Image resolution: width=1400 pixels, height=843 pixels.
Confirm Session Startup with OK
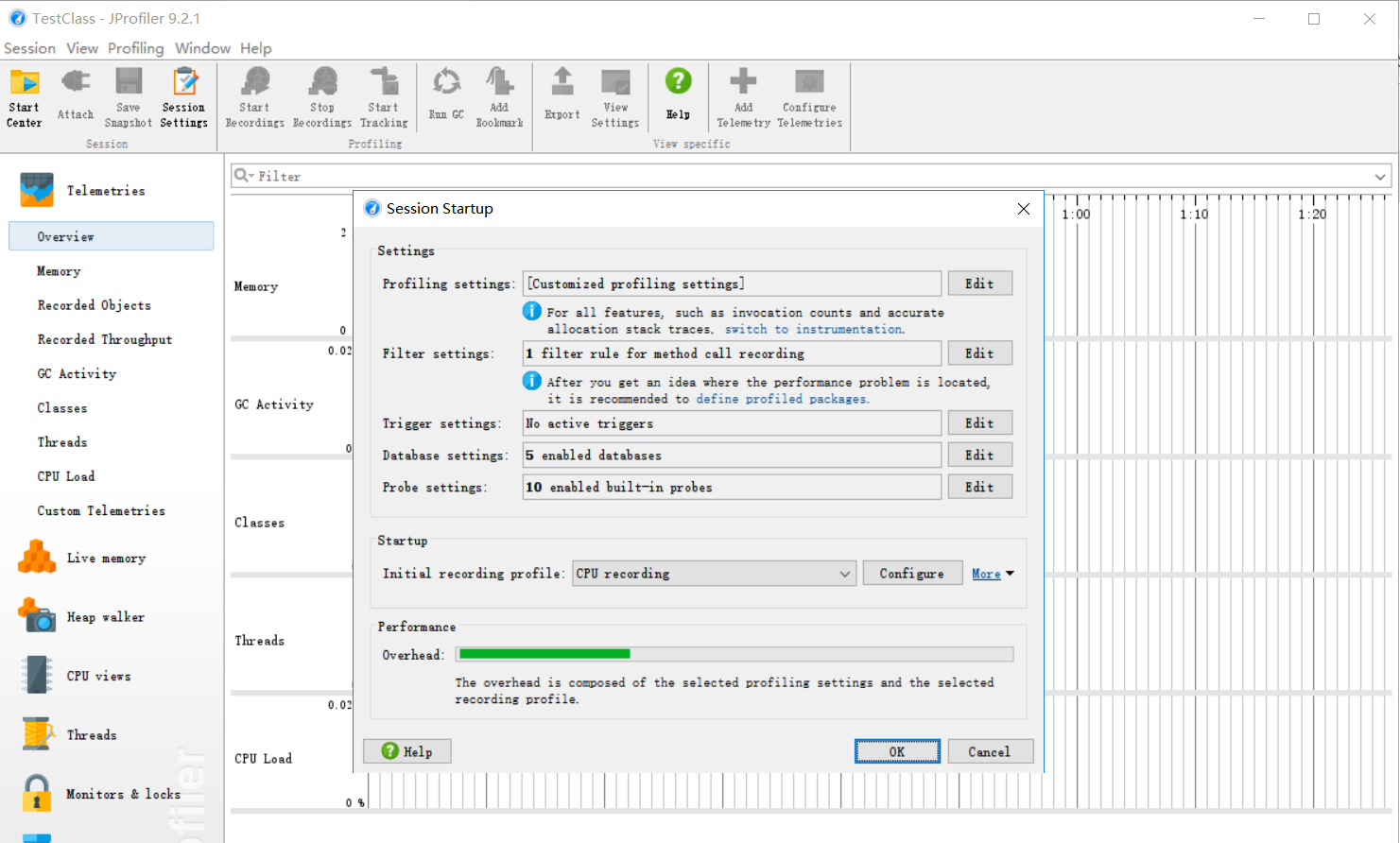(896, 751)
